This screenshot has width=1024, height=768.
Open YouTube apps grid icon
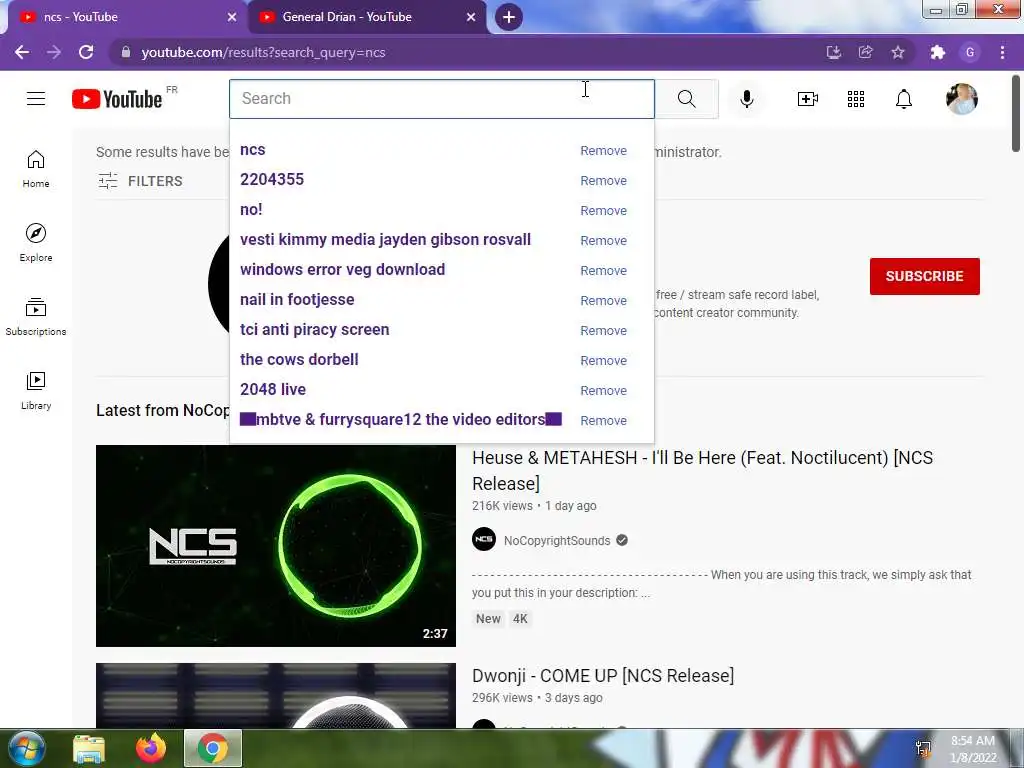[x=856, y=99]
